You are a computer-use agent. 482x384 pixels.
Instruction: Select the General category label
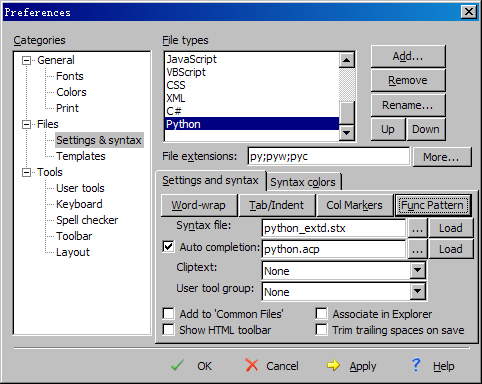coord(56,60)
